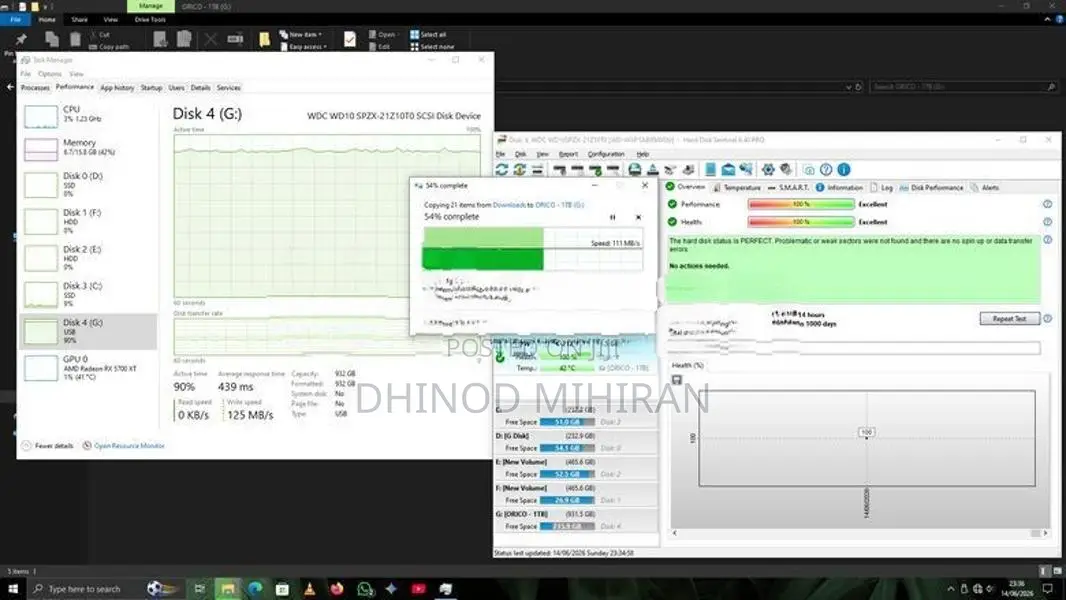This screenshot has height=600, width=1066.
Task: Click the refresh icon beside Explorer address bar
Action: [x=858, y=87]
